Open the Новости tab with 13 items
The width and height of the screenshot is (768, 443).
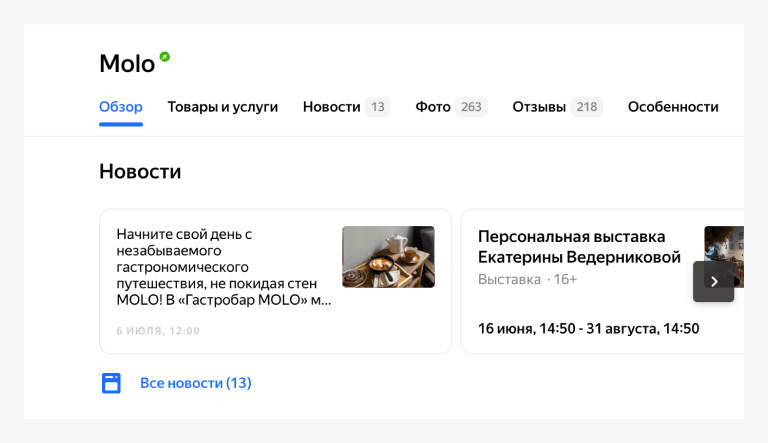point(346,106)
